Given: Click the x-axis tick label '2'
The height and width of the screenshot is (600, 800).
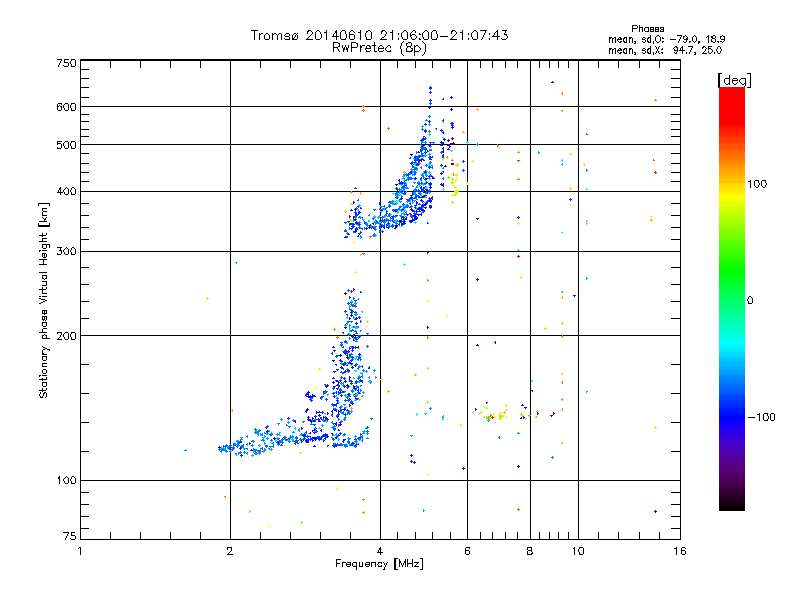Looking at the screenshot, I should [x=230, y=551].
